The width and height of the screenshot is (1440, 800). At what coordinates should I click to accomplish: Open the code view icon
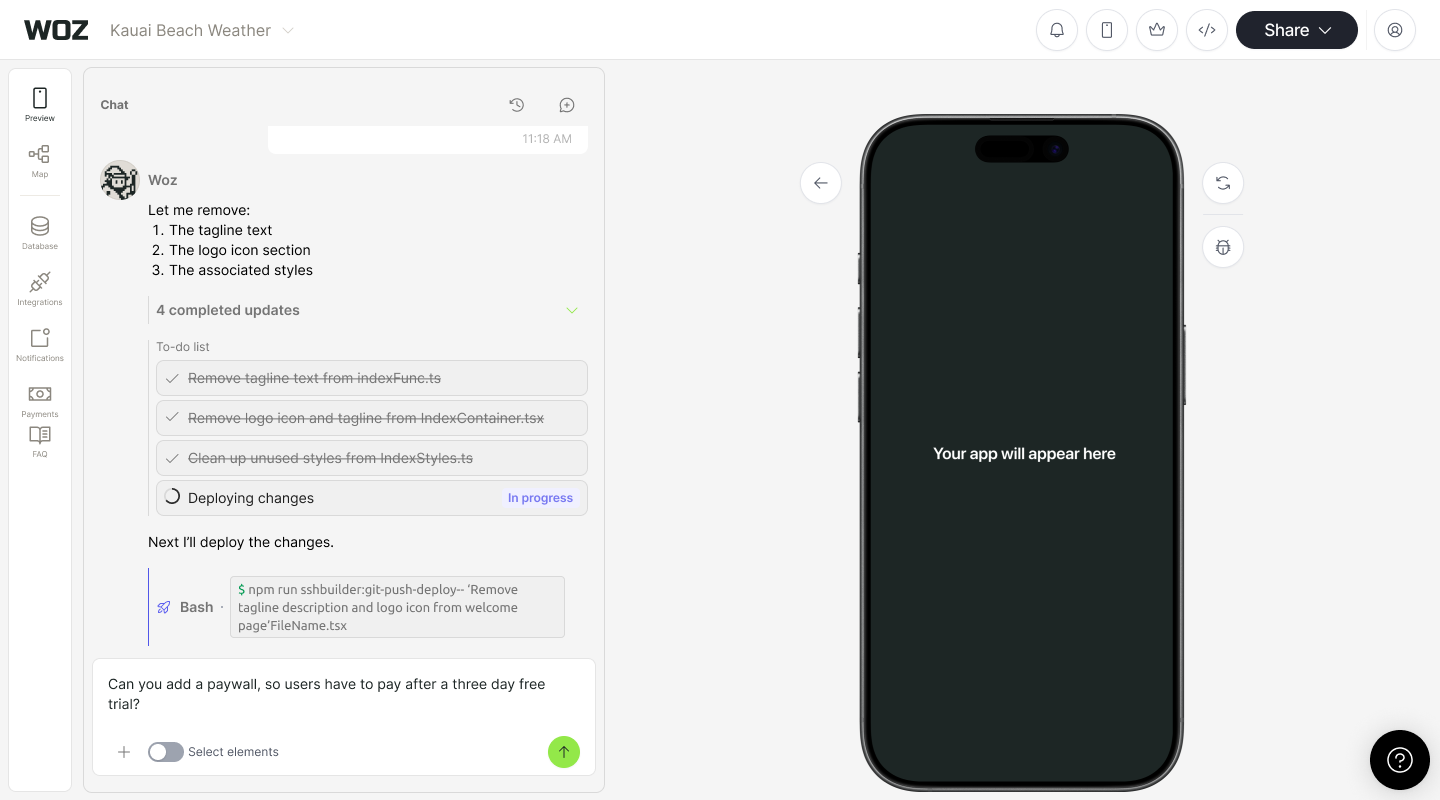point(1207,30)
